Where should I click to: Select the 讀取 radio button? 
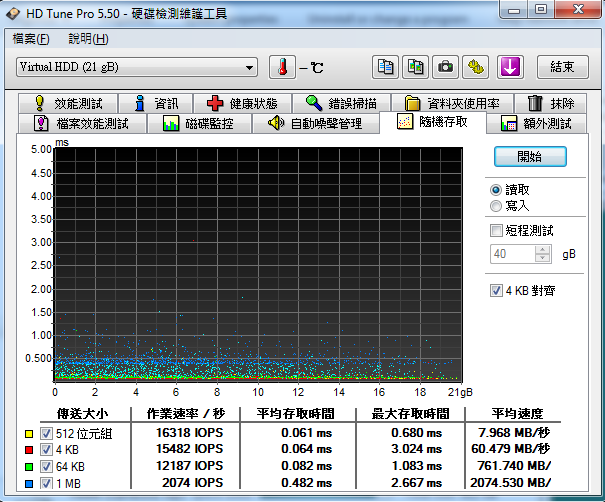[496, 190]
